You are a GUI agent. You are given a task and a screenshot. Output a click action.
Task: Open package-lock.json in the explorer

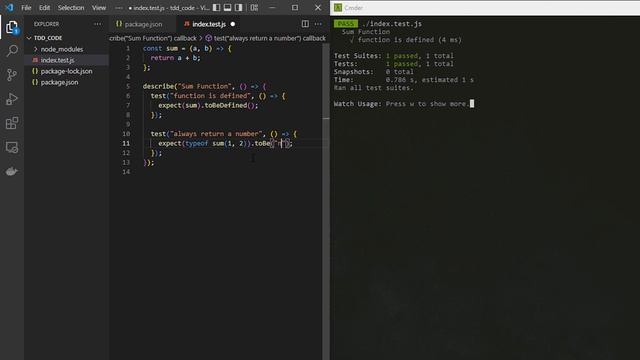(x=66, y=71)
